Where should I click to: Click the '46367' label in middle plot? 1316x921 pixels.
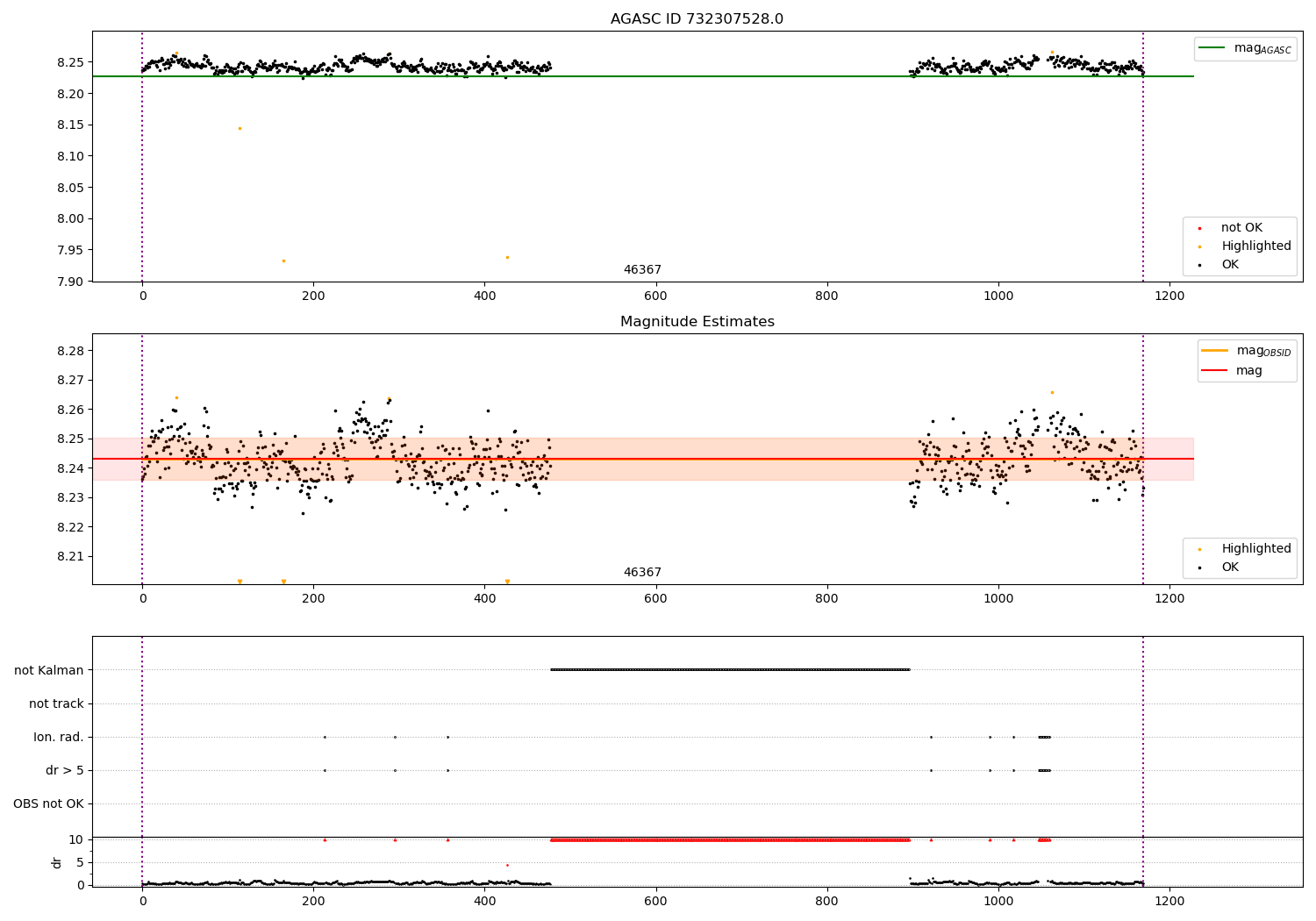click(x=642, y=573)
